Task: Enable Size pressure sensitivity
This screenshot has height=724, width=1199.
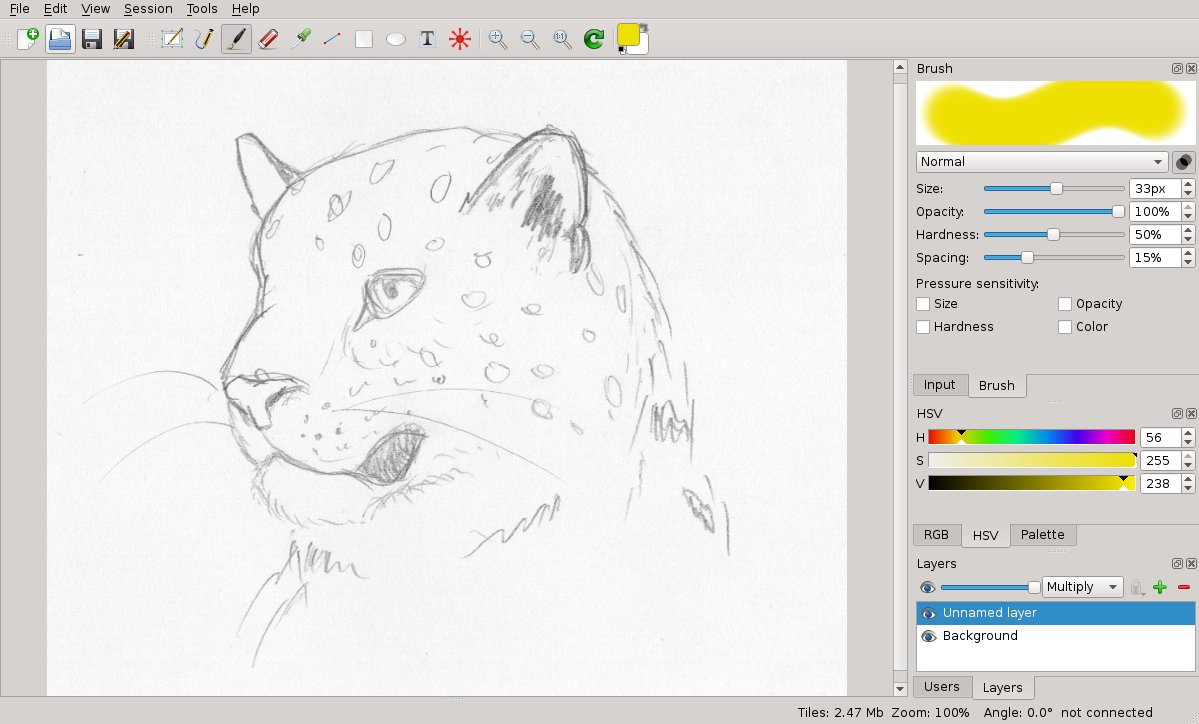Action: click(x=923, y=304)
